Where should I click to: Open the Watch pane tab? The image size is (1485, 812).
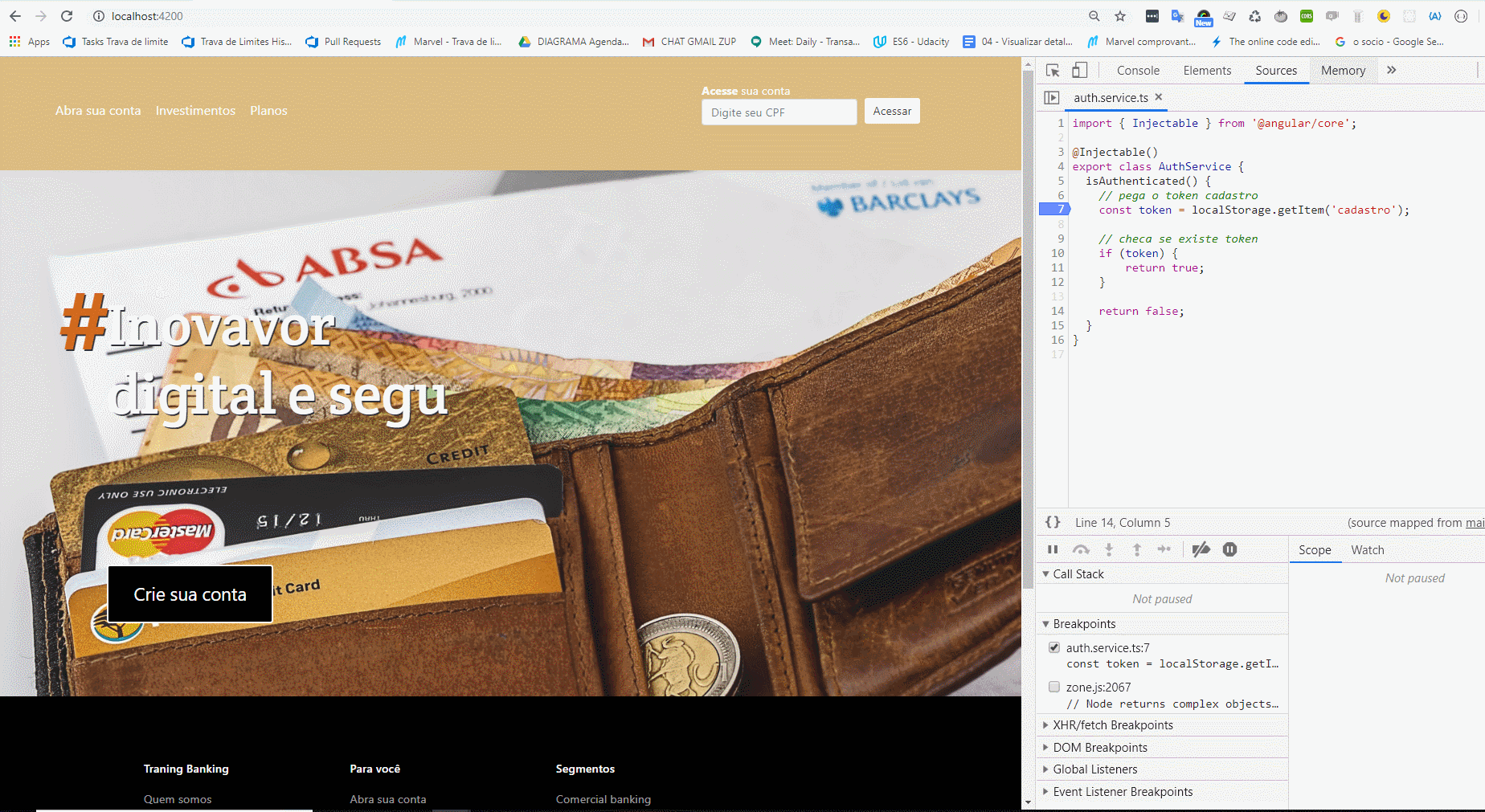click(x=1368, y=550)
